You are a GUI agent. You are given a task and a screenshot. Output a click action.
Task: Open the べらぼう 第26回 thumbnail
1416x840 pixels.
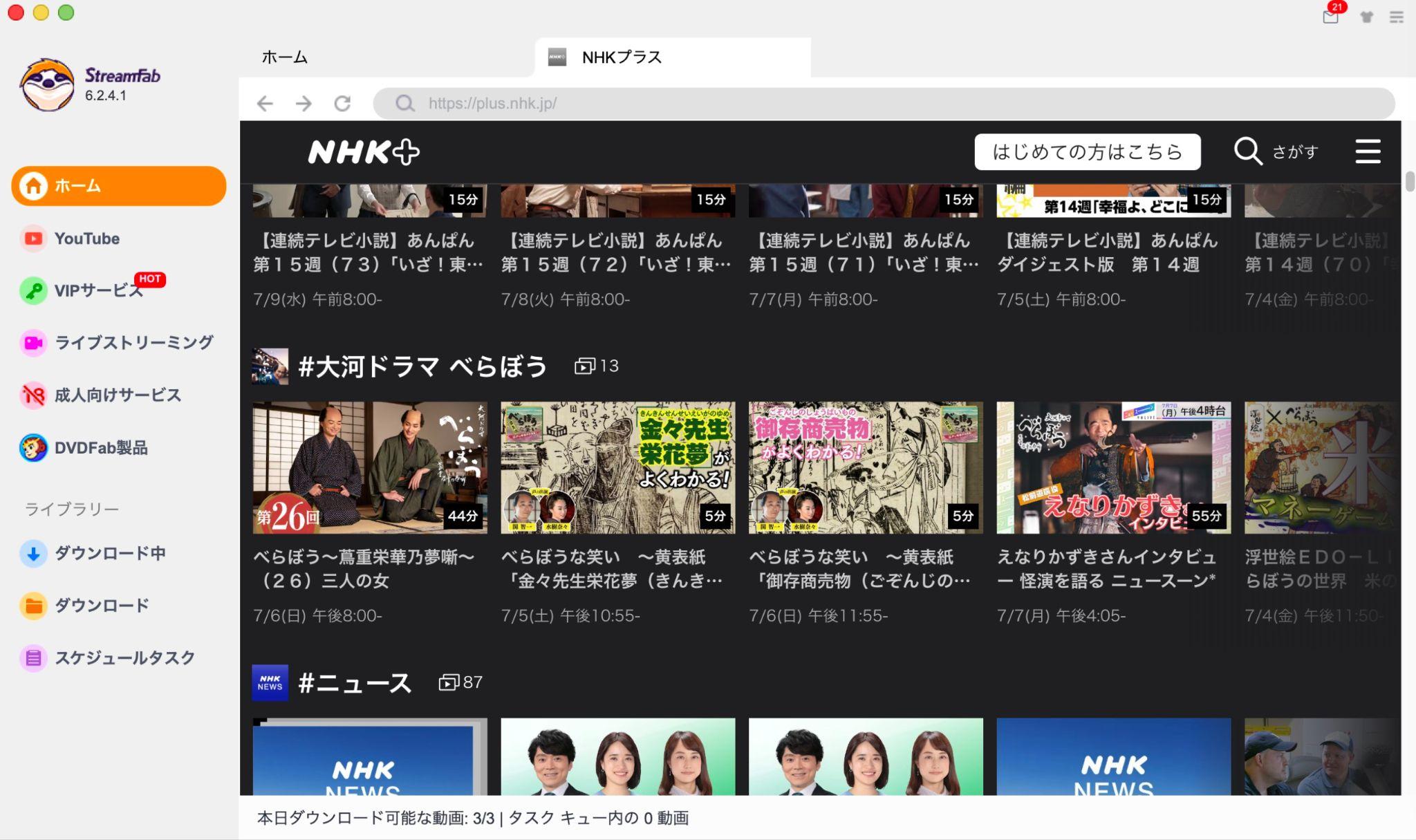point(370,467)
